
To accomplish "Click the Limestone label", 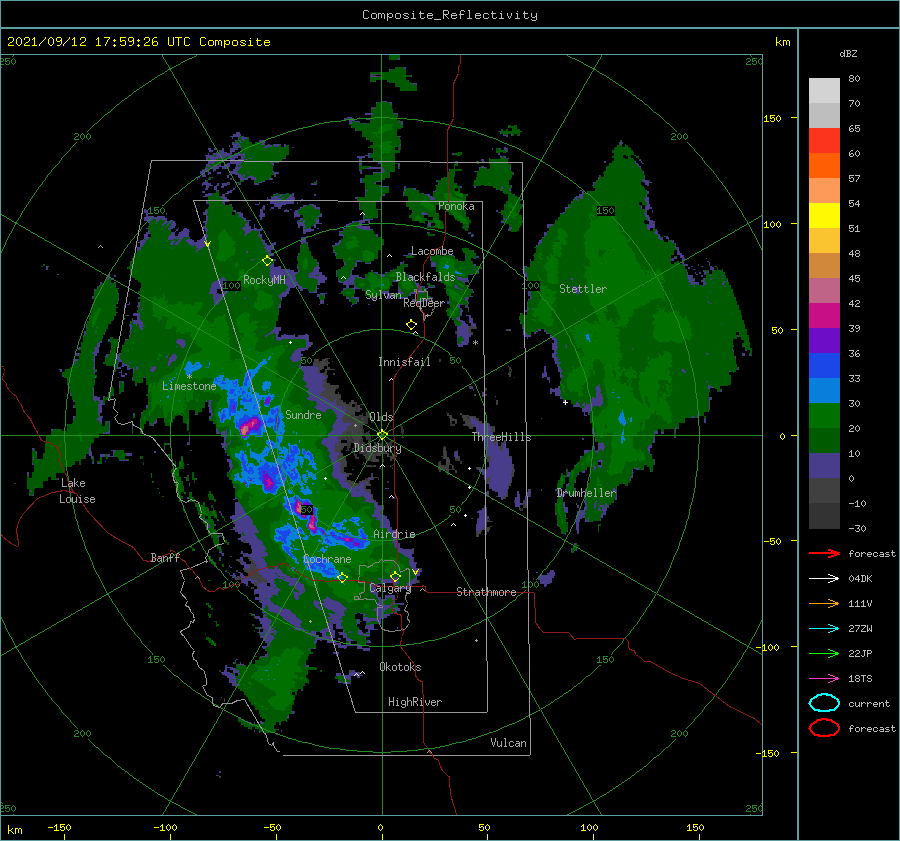I will 189,386.
